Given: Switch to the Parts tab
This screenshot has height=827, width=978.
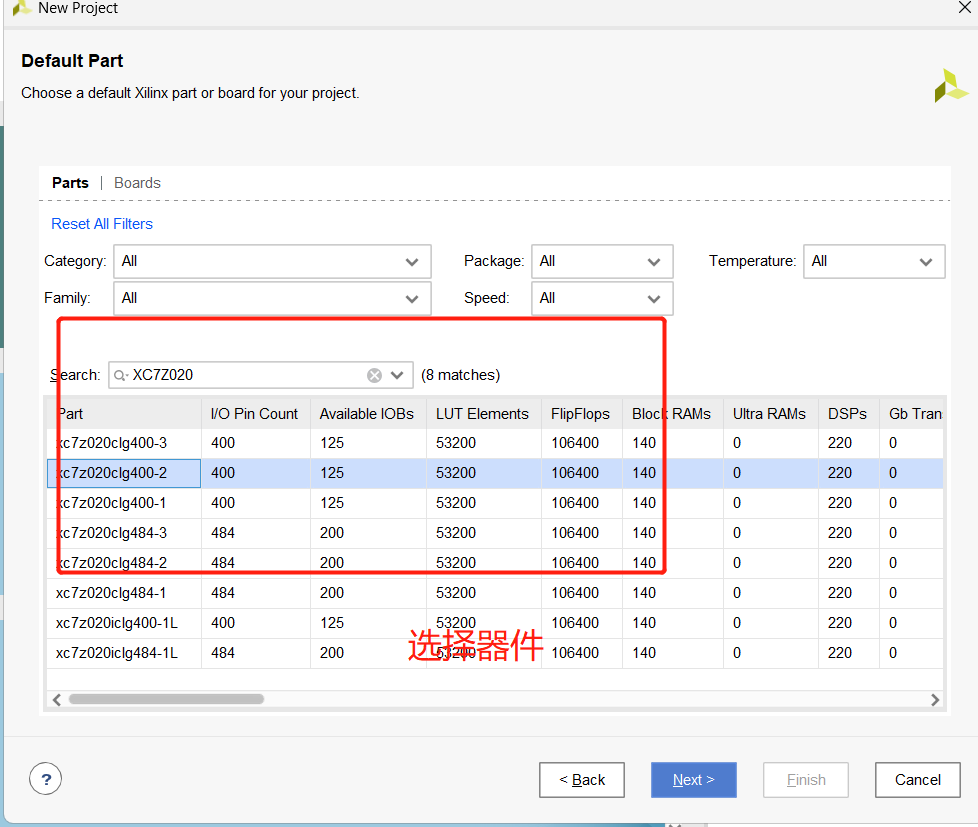Looking at the screenshot, I should click(70, 183).
